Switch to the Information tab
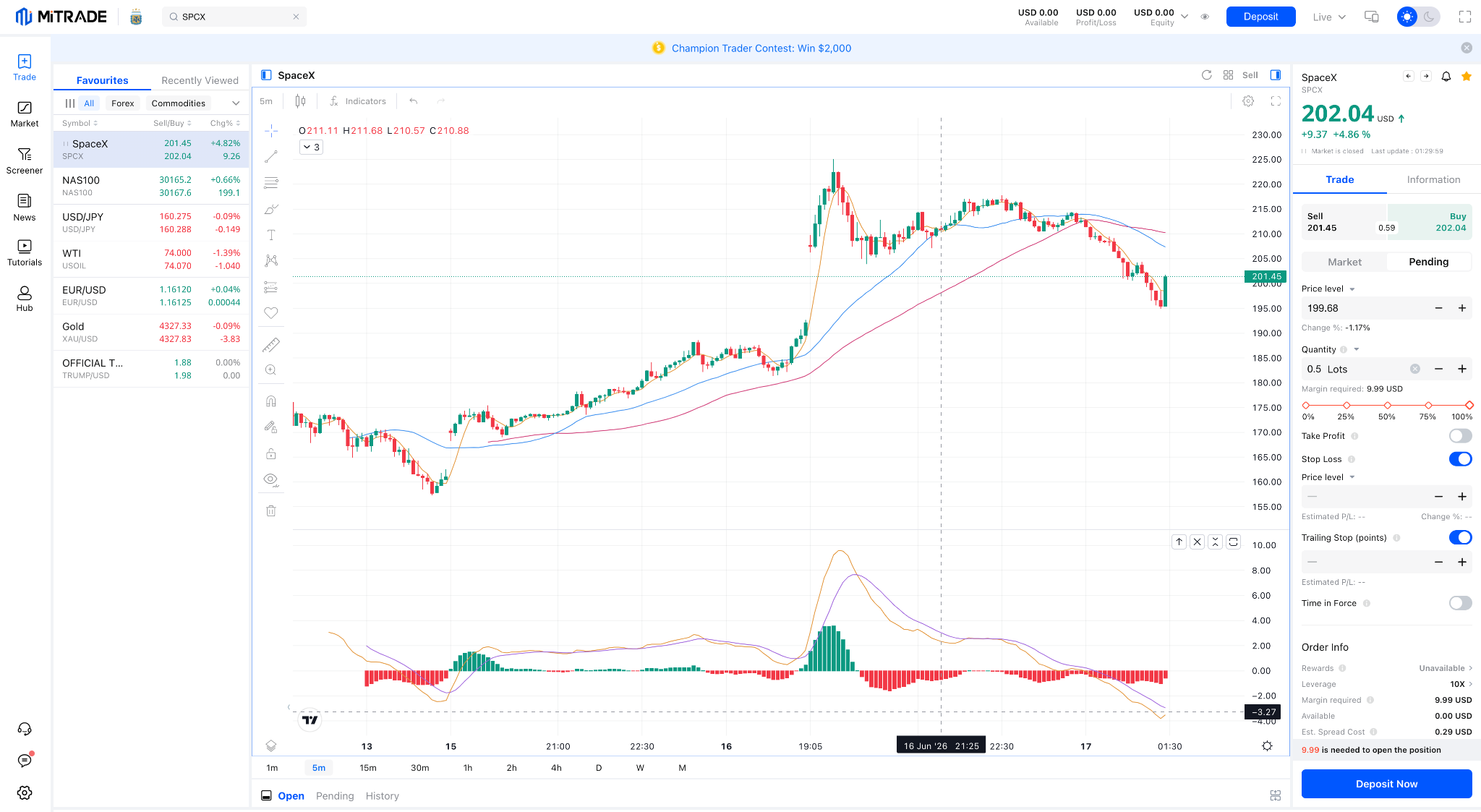Screen dimensions: 1481x812 click(1433, 179)
